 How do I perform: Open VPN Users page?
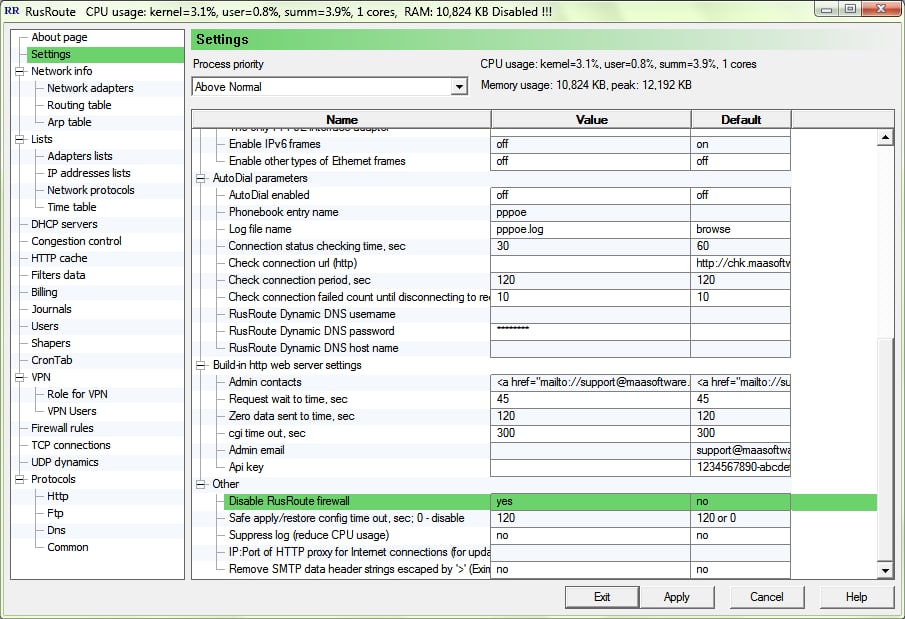[x=72, y=411]
